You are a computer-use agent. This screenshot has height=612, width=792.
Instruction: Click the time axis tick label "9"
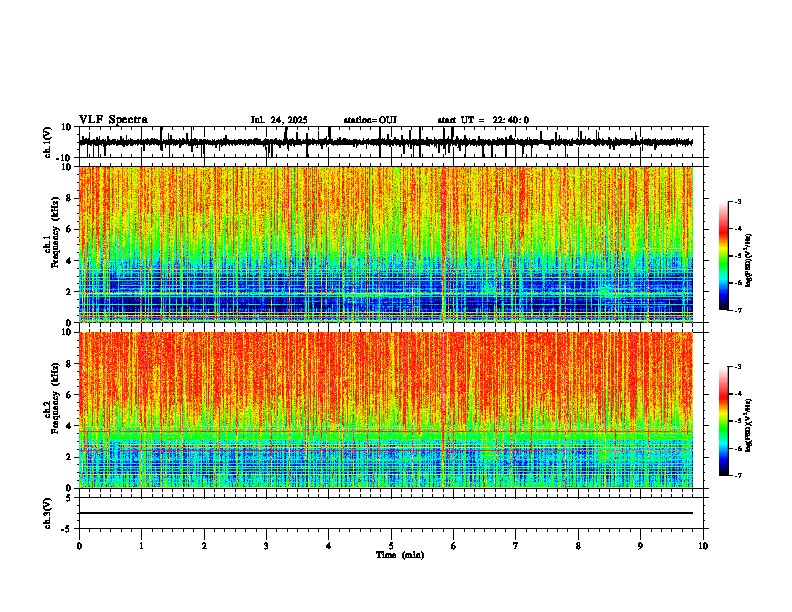640,546
